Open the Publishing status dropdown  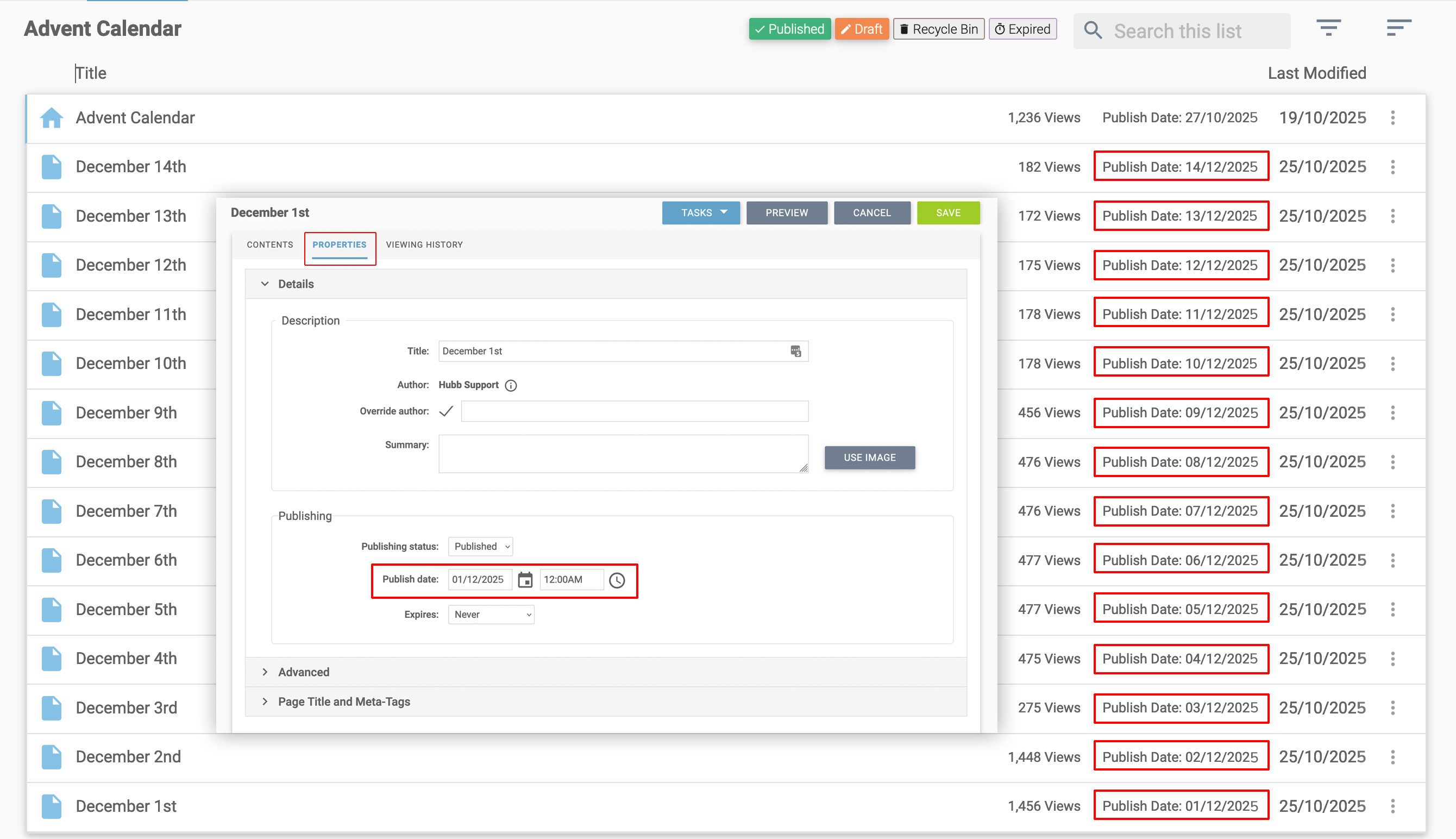tap(480, 546)
